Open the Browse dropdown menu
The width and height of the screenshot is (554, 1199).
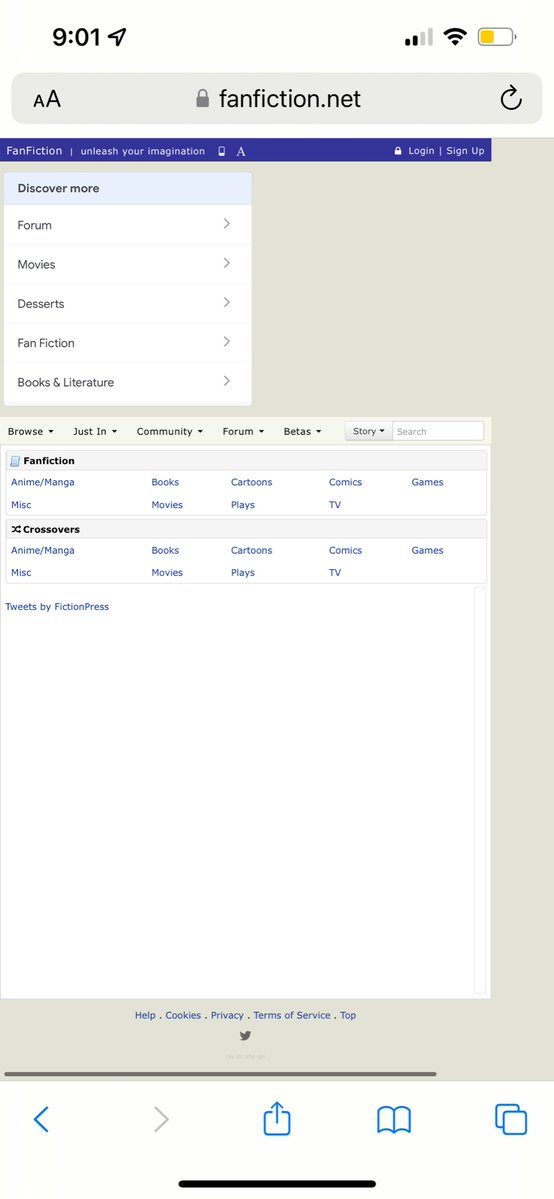pos(31,431)
